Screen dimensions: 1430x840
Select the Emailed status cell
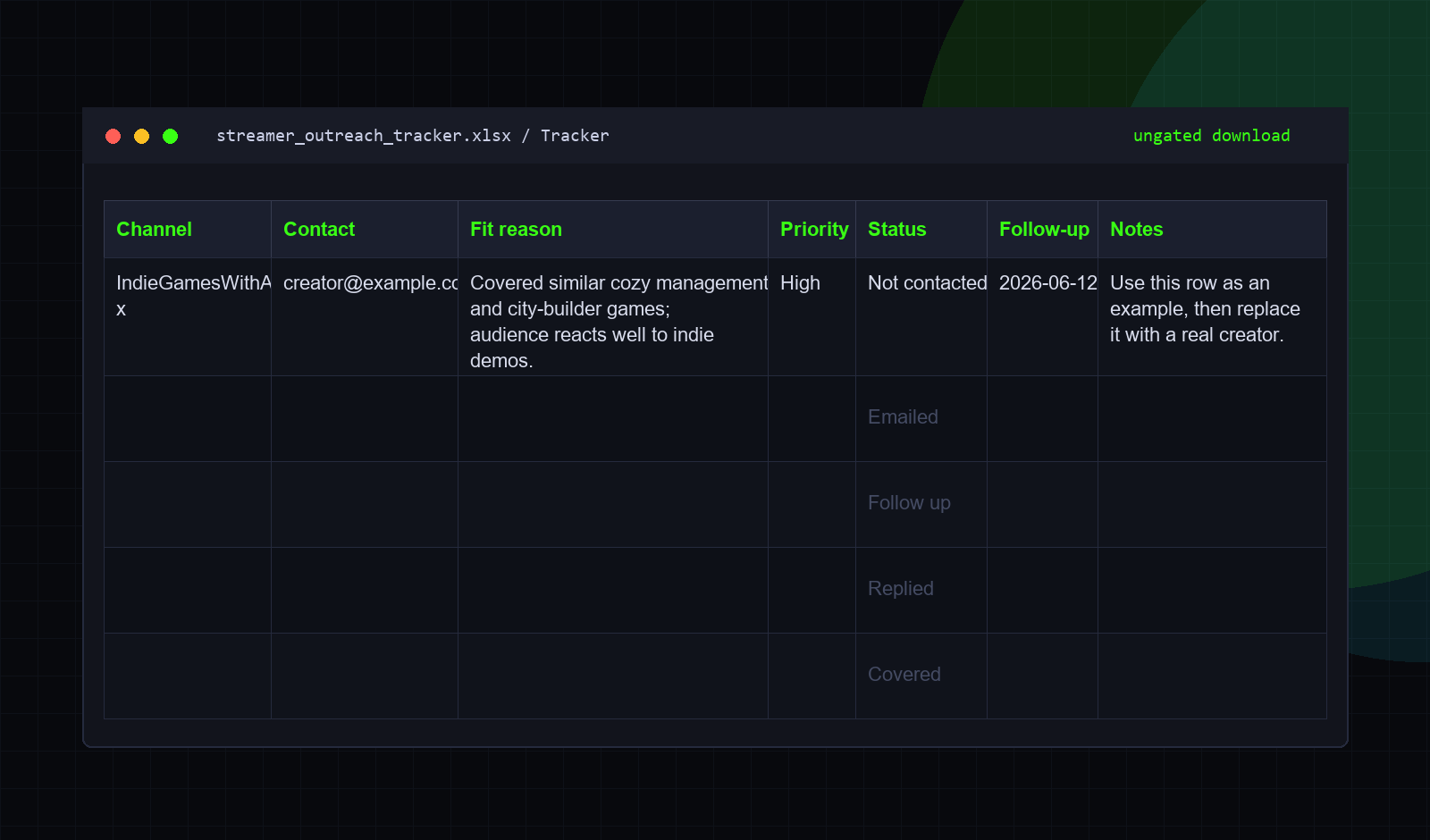(x=921, y=419)
